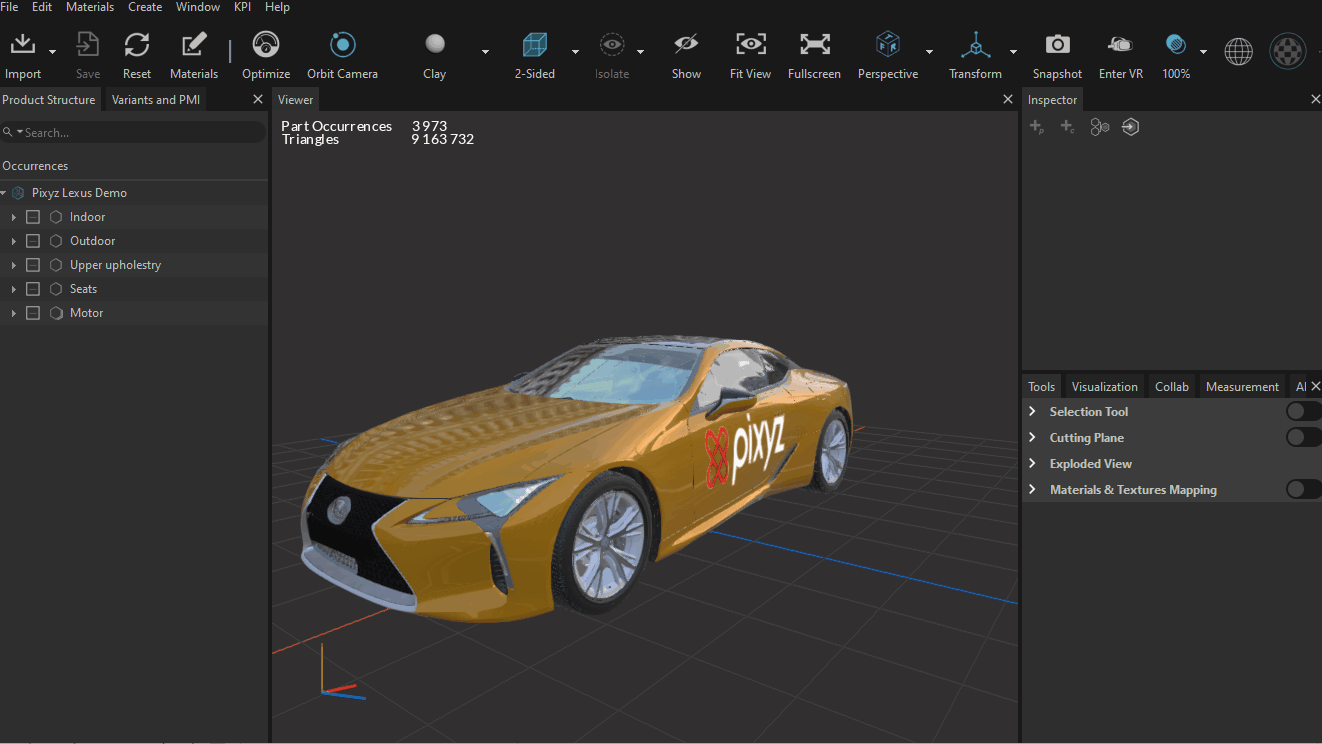Toggle the Indoor visibility checkbox
Viewport: 1322px width, 744px height.
33,217
